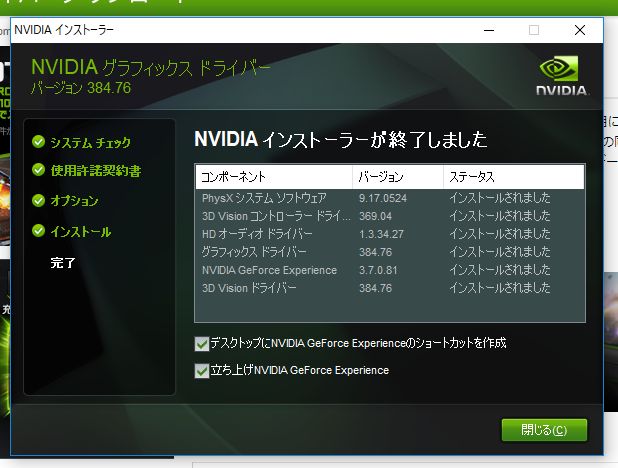Screen dimensions: 618x468
Task: Select the HD オーディオ ドライバー row
Action: point(390,234)
